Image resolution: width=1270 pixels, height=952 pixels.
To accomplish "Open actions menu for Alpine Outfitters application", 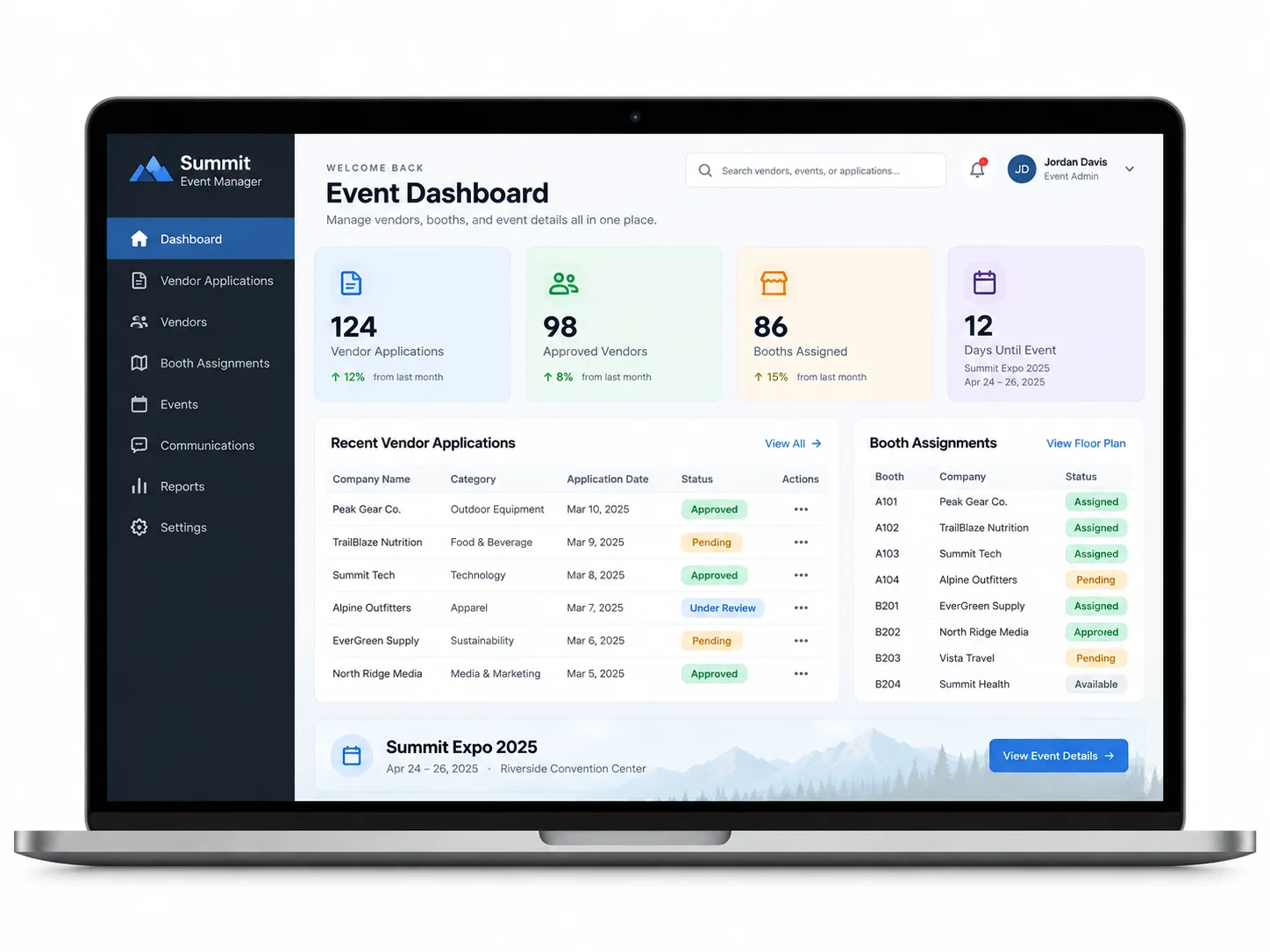I will point(801,608).
